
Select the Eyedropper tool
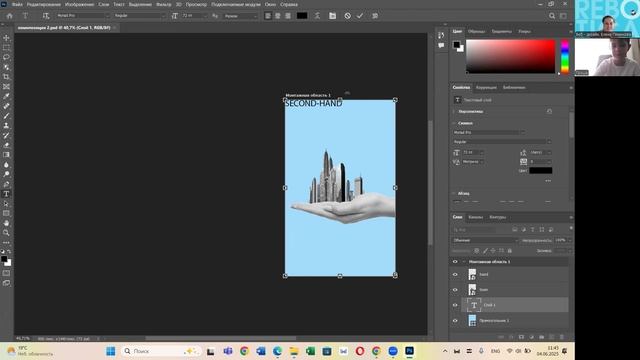coord(6,96)
